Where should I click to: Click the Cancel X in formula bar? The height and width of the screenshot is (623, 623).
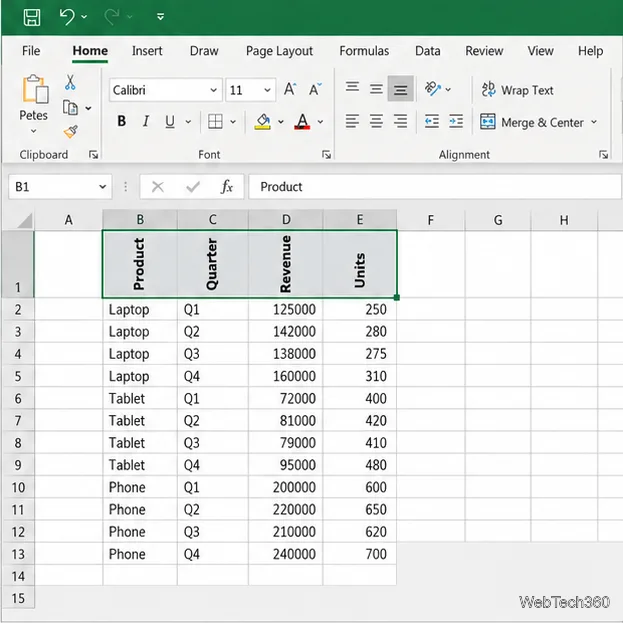pos(158,187)
